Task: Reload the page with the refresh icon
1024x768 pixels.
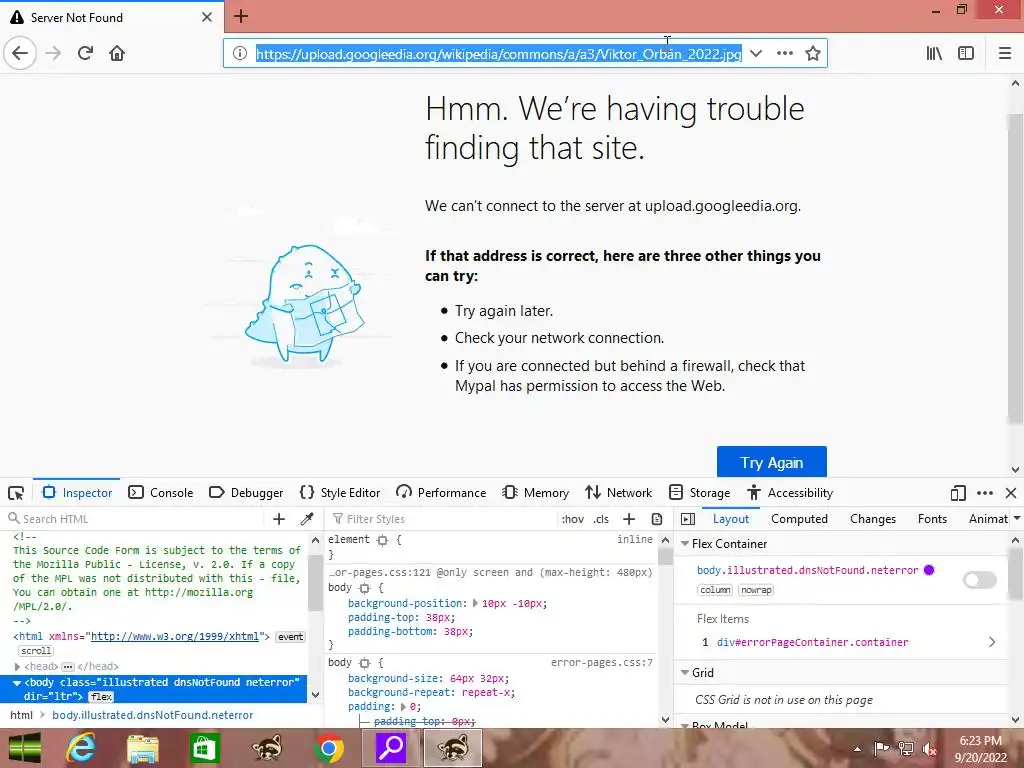Action: pyautogui.click(x=85, y=54)
